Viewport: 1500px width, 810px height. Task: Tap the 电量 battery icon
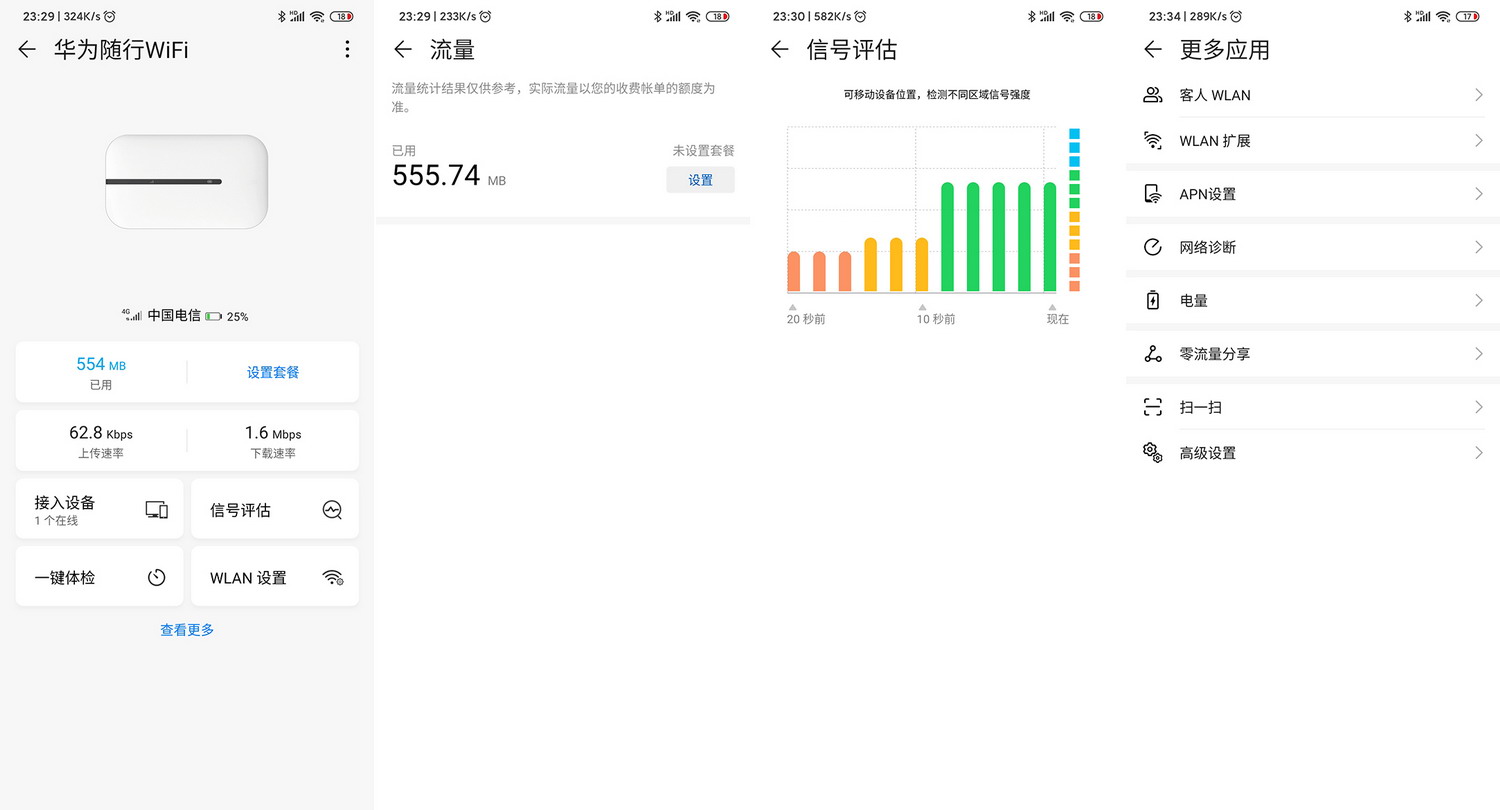[x=1152, y=300]
